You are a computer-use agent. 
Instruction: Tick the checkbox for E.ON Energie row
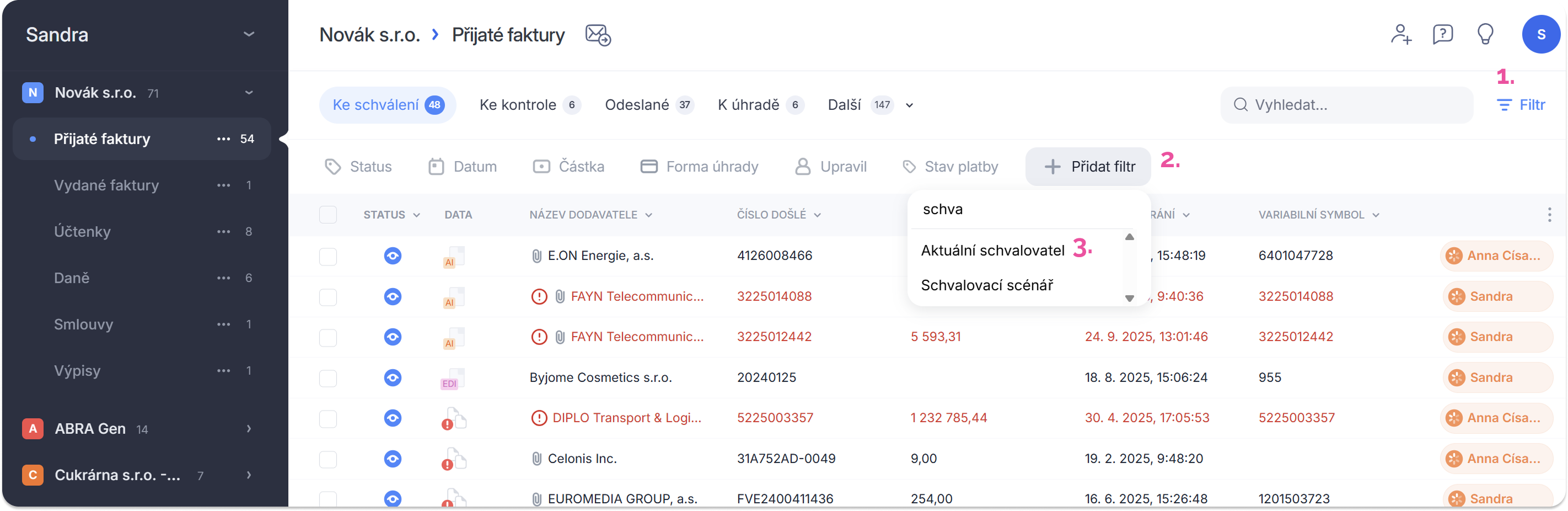tap(328, 257)
